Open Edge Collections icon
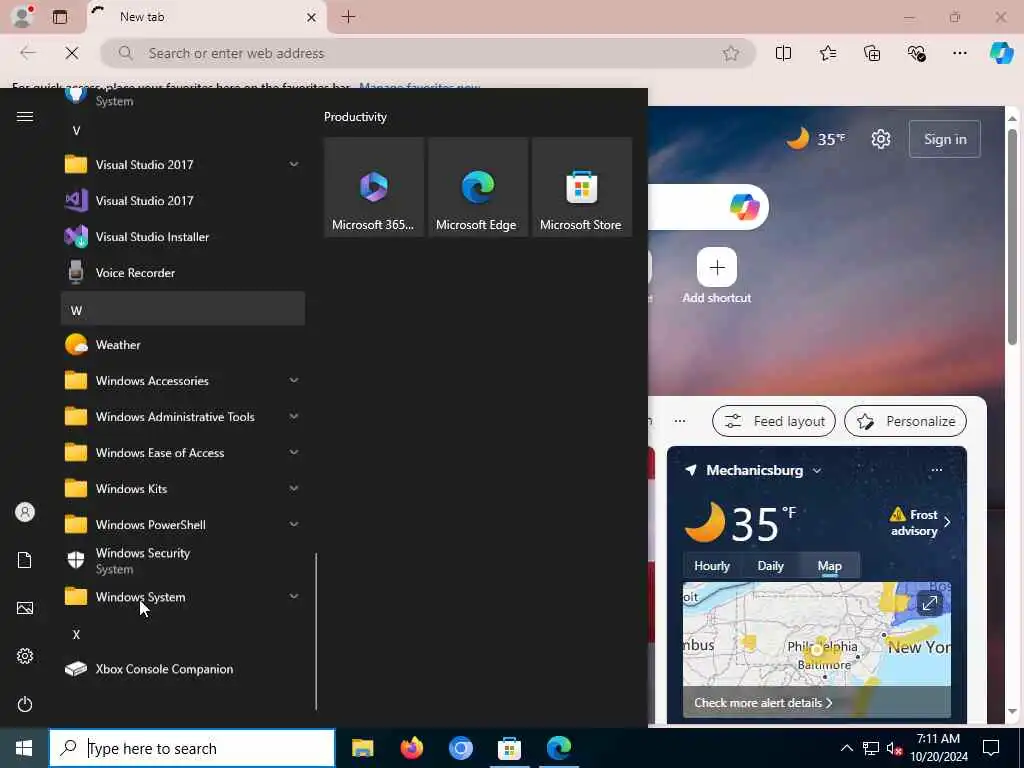 pos(872,53)
